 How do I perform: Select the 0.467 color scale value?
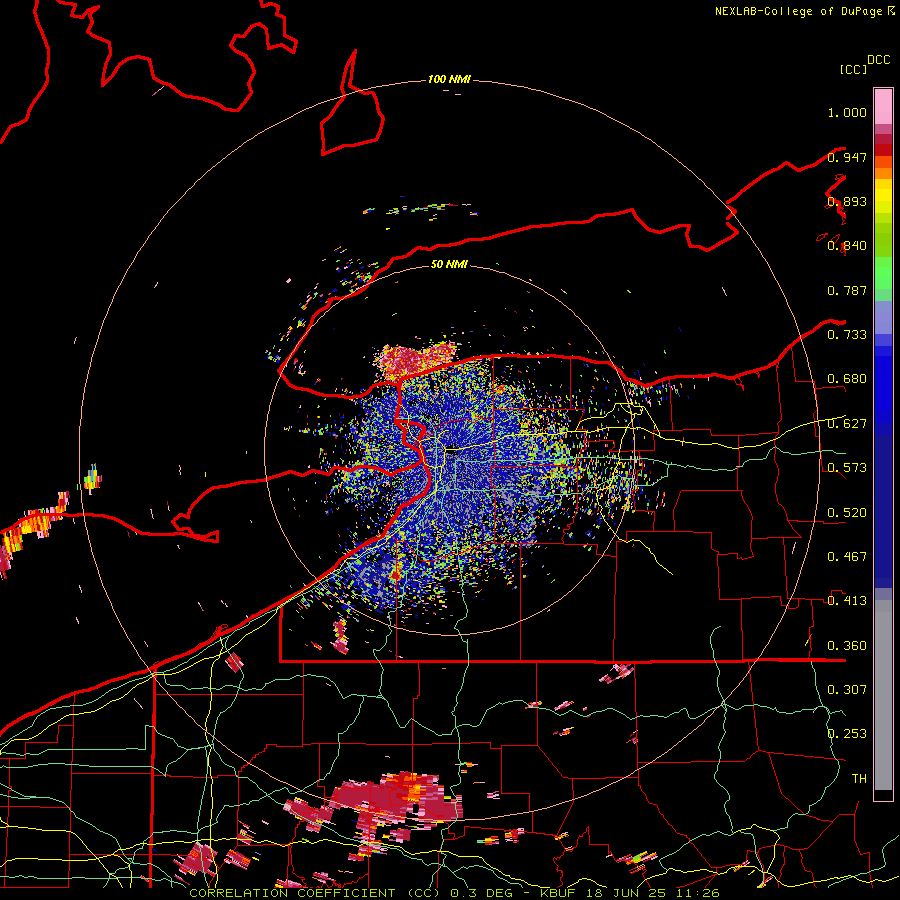pyautogui.click(x=847, y=557)
